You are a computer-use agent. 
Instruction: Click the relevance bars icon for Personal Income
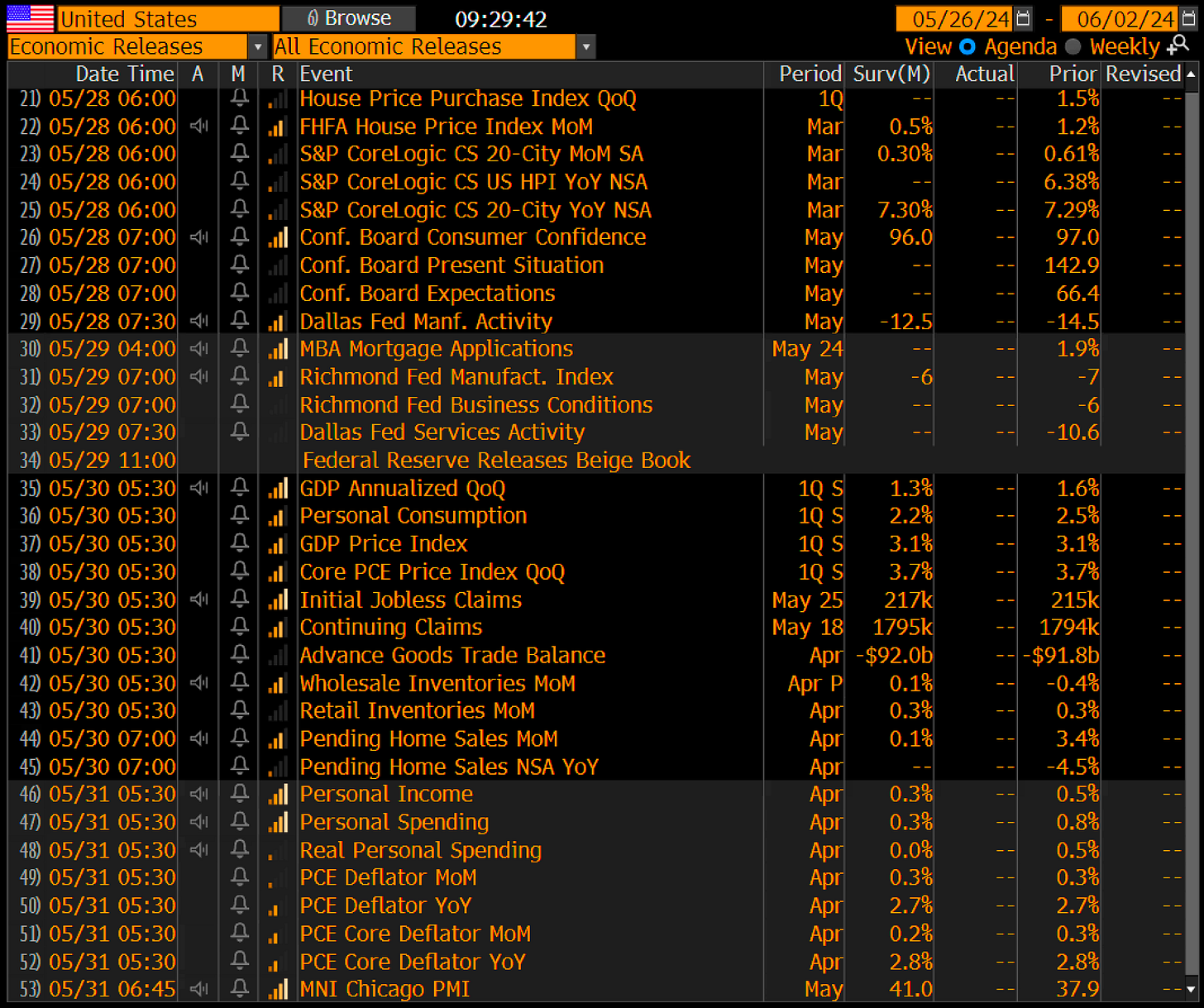point(278,795)
